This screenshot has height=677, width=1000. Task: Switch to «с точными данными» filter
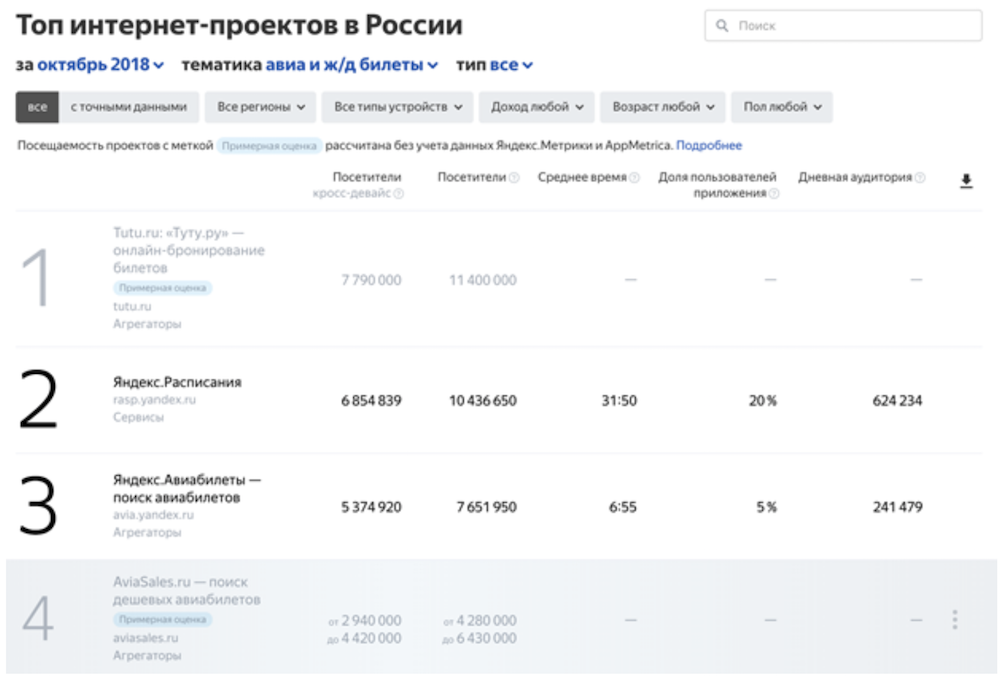(129, 107)
